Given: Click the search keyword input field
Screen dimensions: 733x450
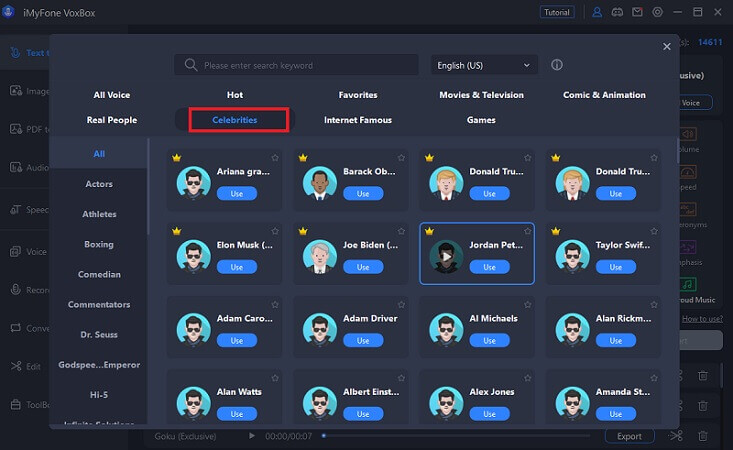Looking at the screenshot, I should click(x=296, y=65).
